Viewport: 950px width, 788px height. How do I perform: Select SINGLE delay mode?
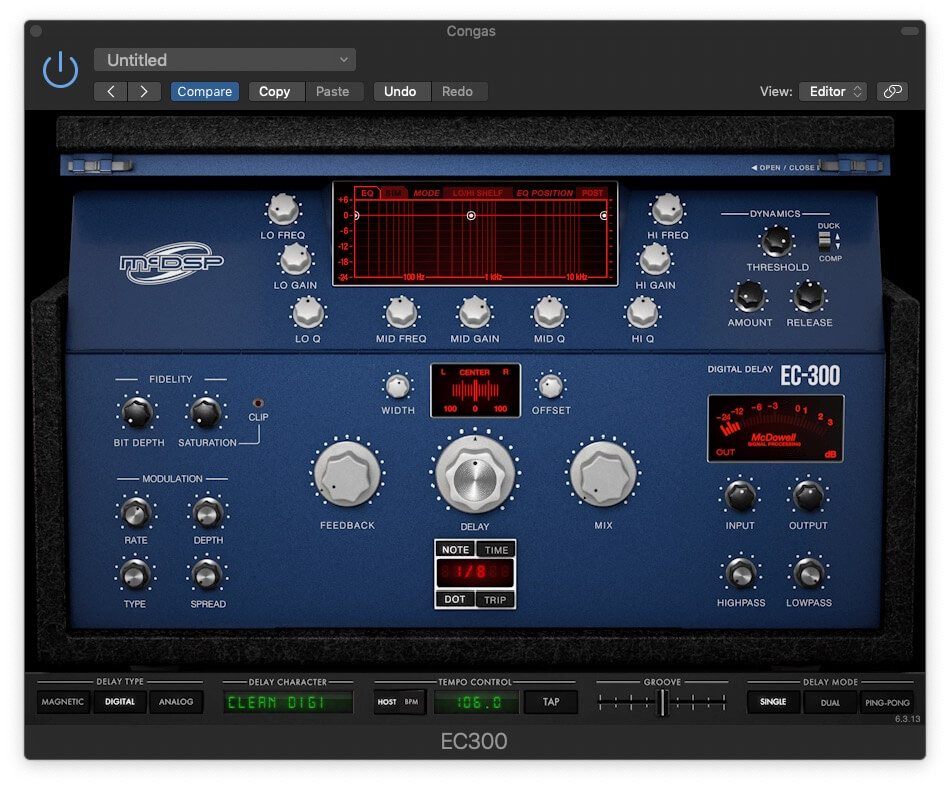click(x=773, y=702)
